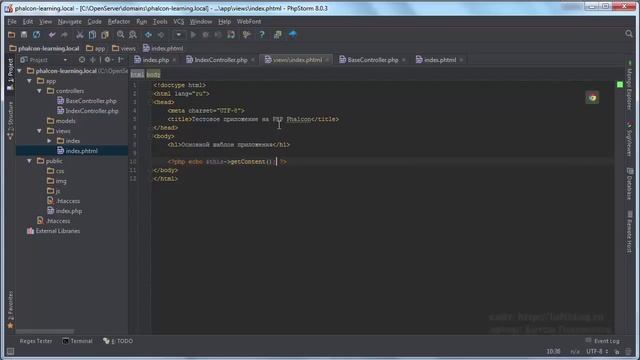
Task: Click Collapse All icon in Project panel
Action: (93, 60)
